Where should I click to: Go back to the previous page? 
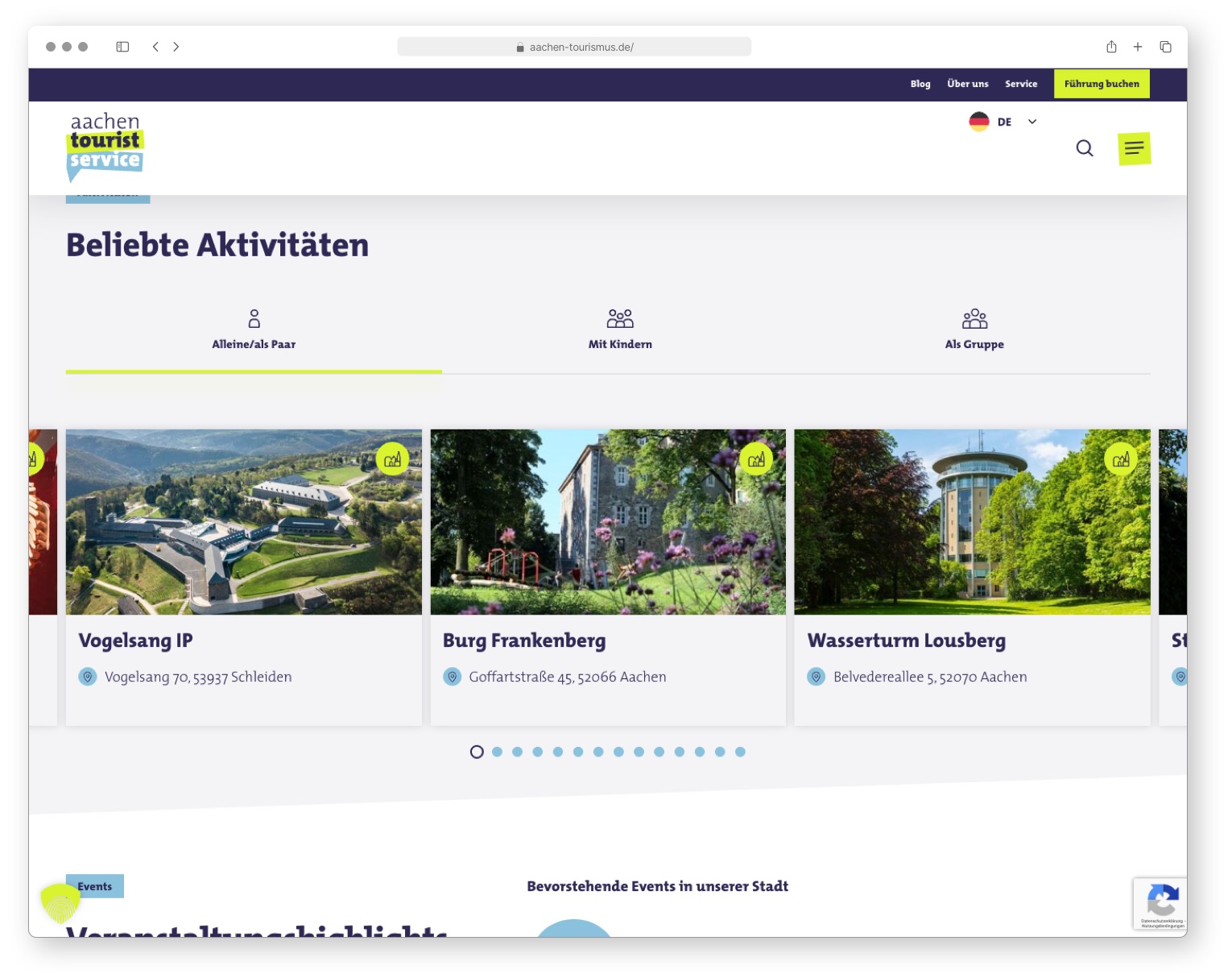pyautogui.click(x=155, y=47)
